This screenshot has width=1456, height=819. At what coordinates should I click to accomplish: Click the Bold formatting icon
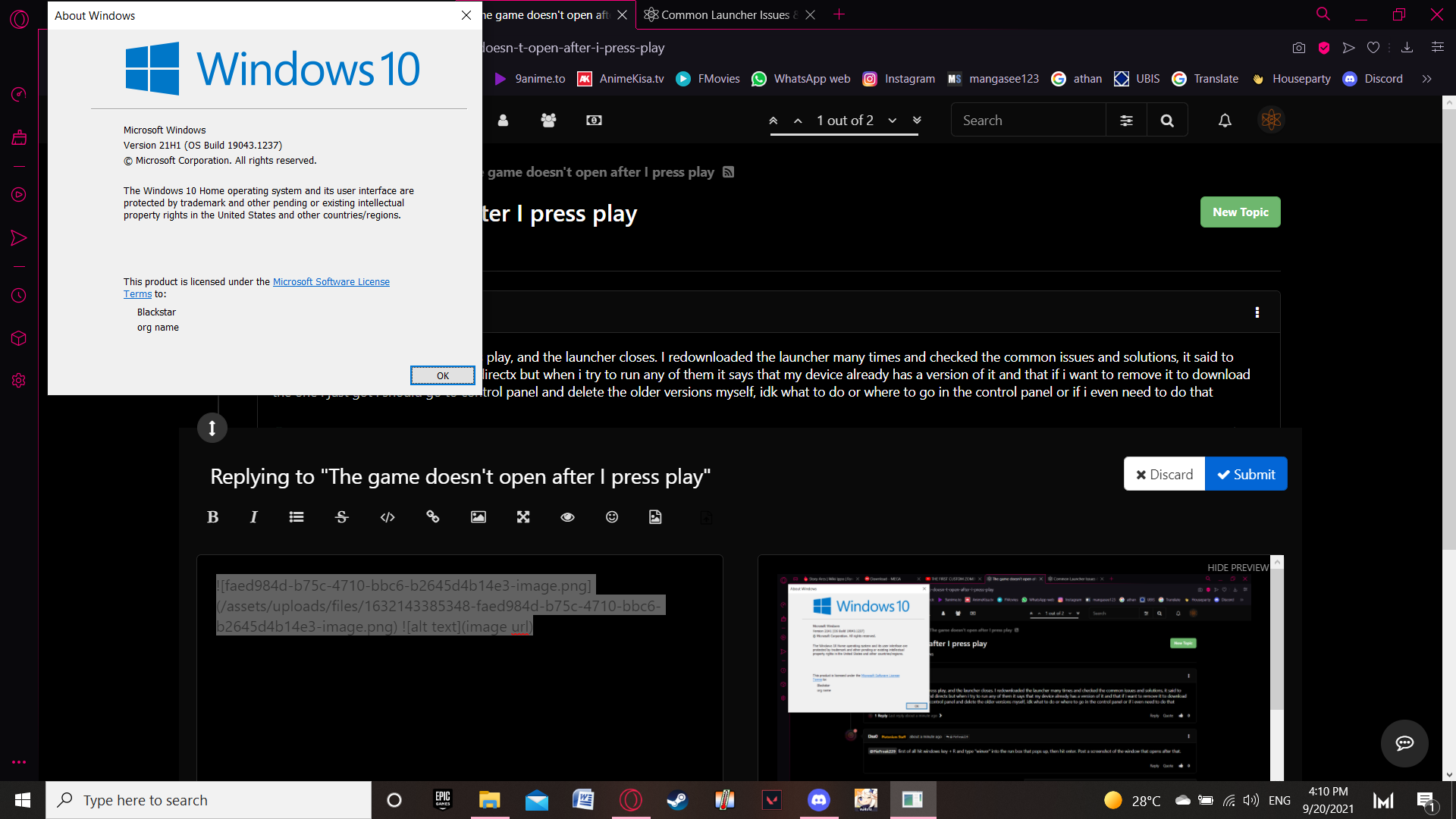(212, 516)
